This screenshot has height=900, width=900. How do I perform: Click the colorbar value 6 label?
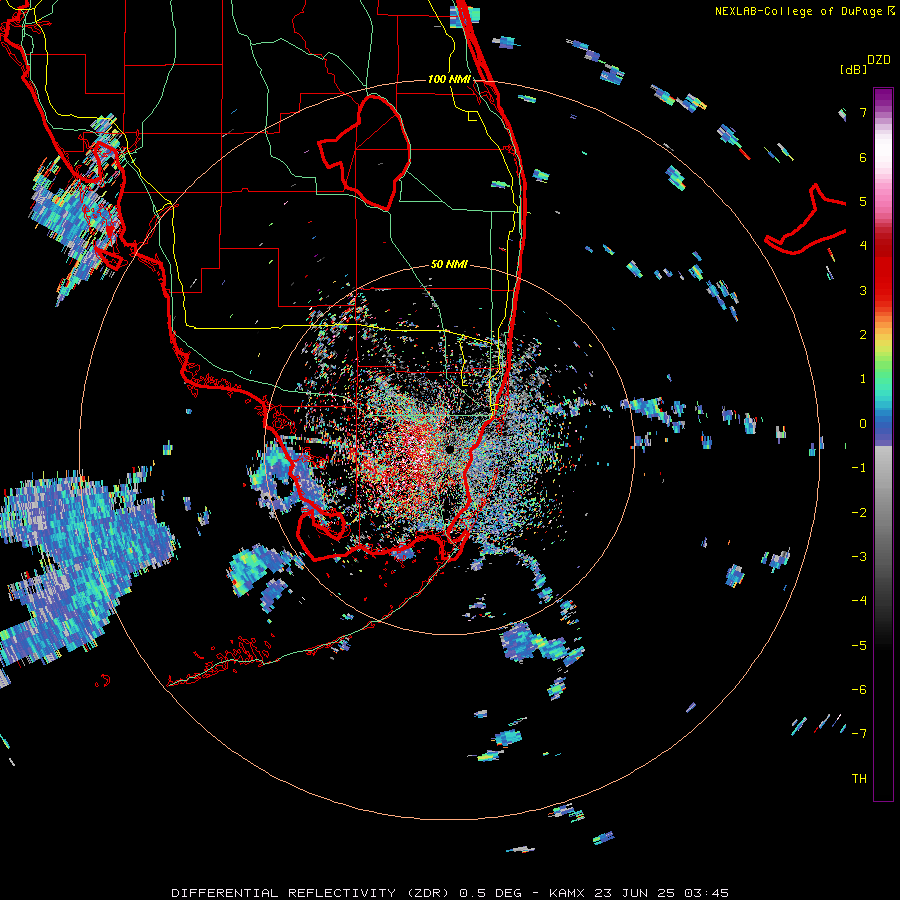click(863, 157)
